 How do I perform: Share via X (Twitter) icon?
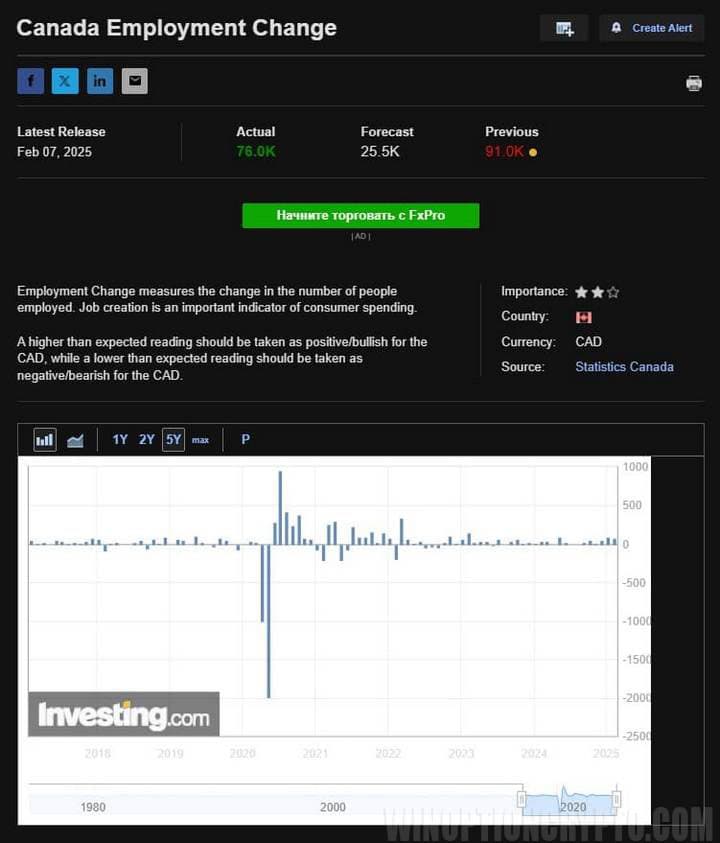tap(65, 81)
